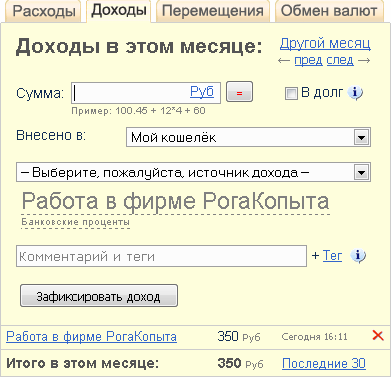The height and width of the screenshot is (377, 391).
Task: Delete the 350 Руб entry with red X
Action: 378,335
